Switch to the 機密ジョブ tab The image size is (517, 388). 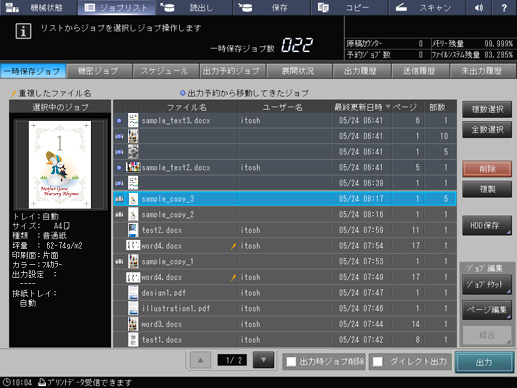tap(99, 71)
